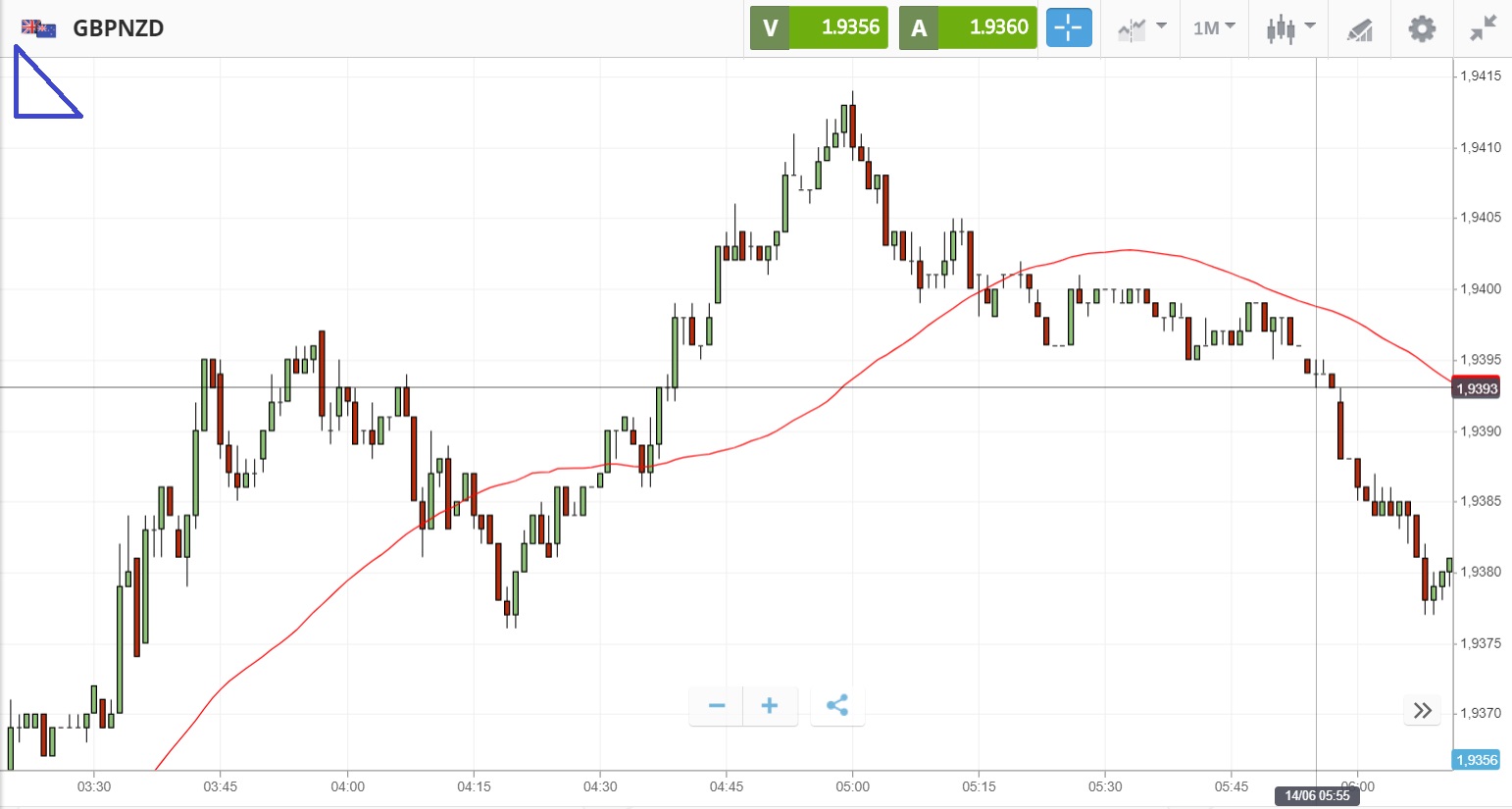
Task: Click the GBPNZD symbol name
Action: coord(118,28)
